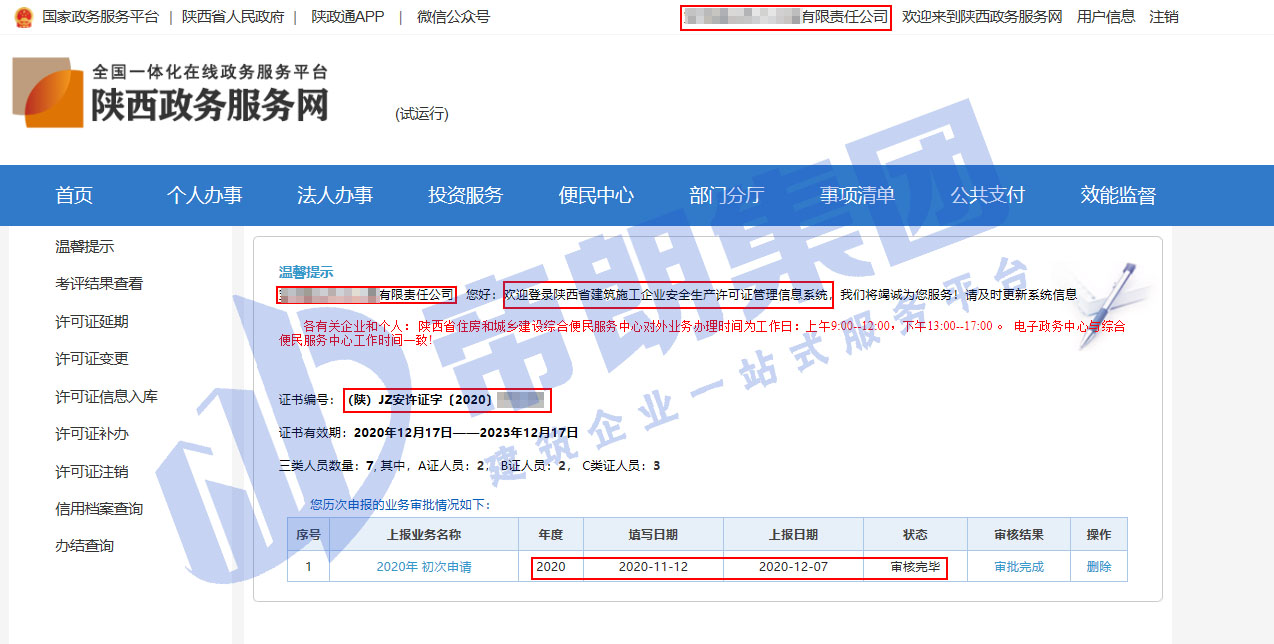Open the 微信公众号 link
The height and width of the screenshot is (644, 1274).
(453, 17)
